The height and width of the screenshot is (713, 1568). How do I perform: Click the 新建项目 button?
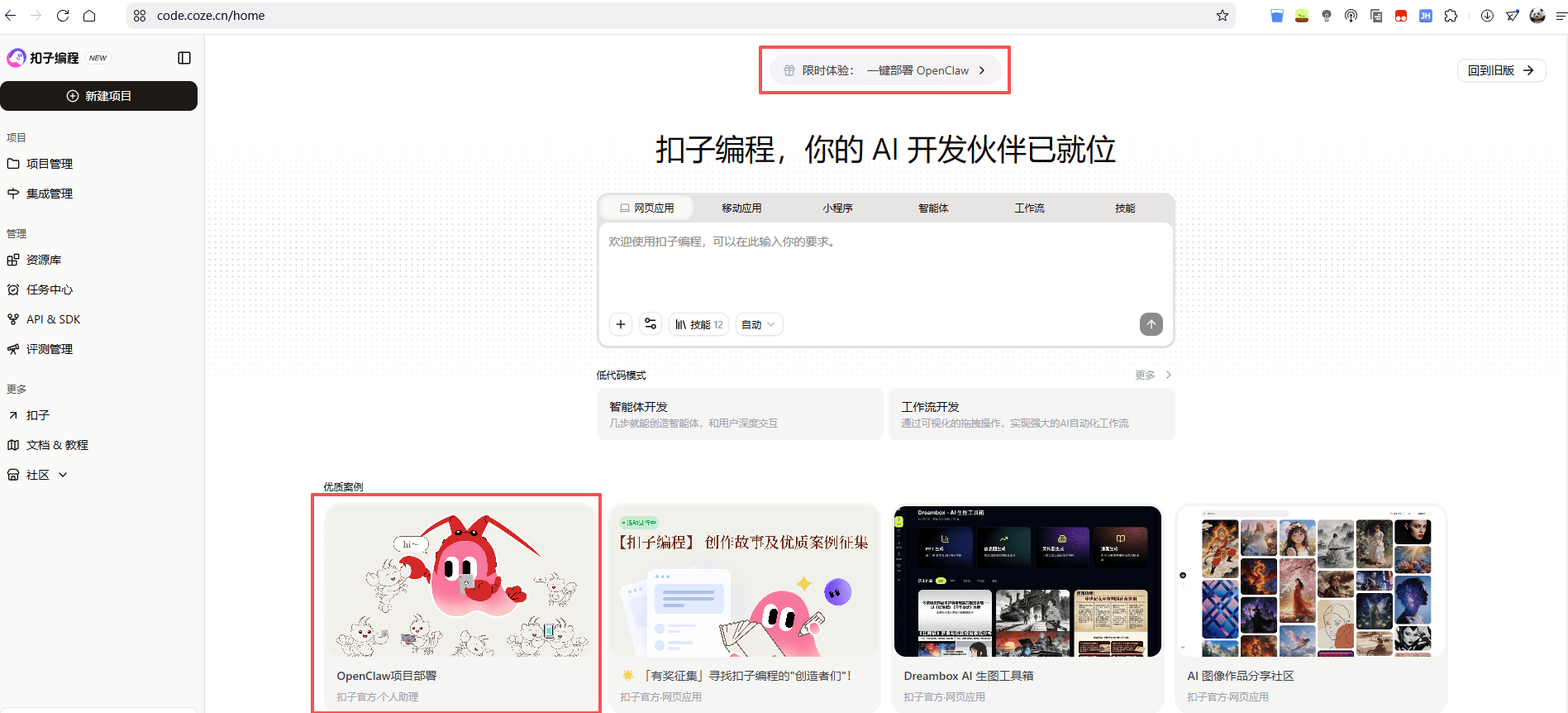tap(99, 96)
